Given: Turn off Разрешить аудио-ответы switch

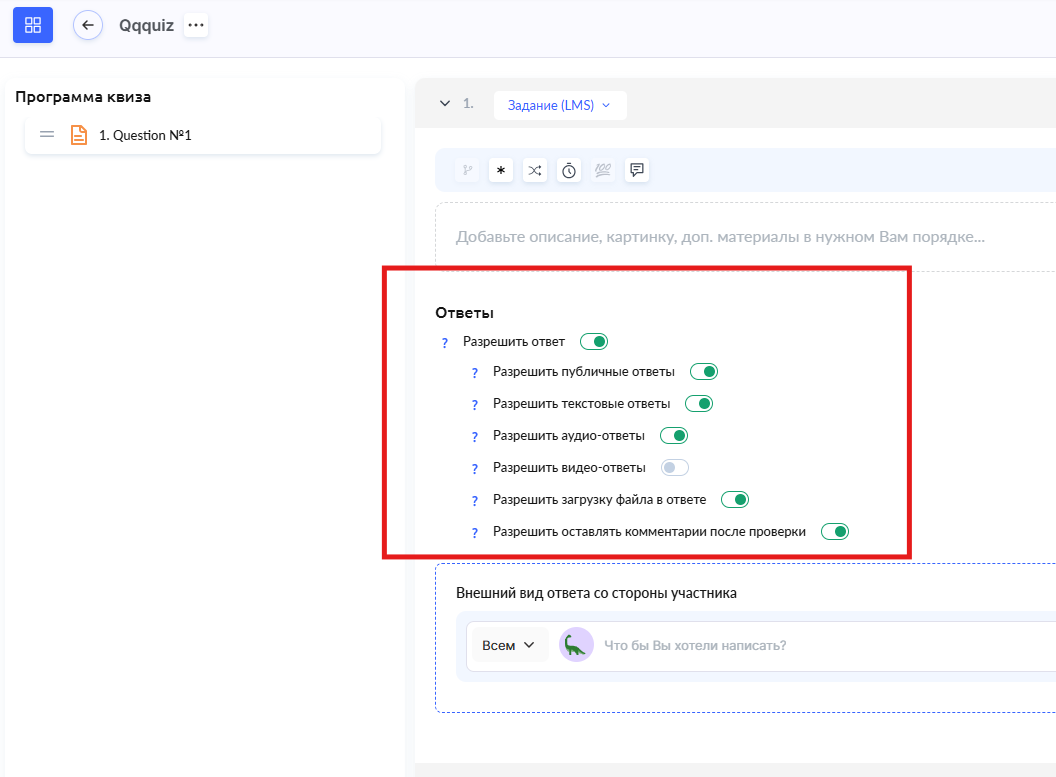Looking at the screenshot, I should pyautogui.click(x=674, y=436).
